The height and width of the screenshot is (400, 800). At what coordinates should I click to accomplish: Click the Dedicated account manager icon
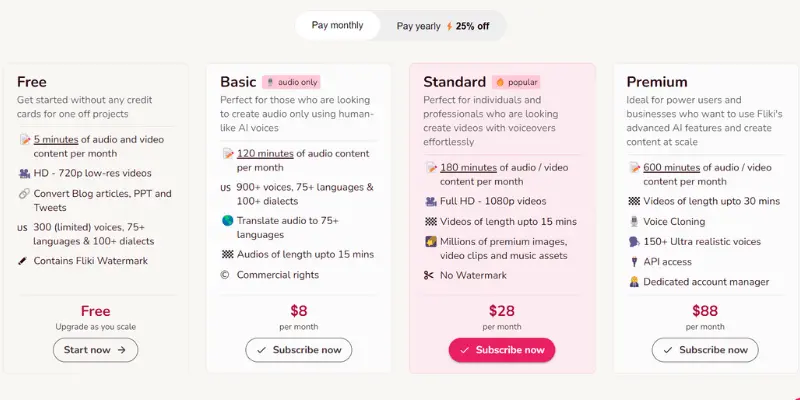coord(634,282)
